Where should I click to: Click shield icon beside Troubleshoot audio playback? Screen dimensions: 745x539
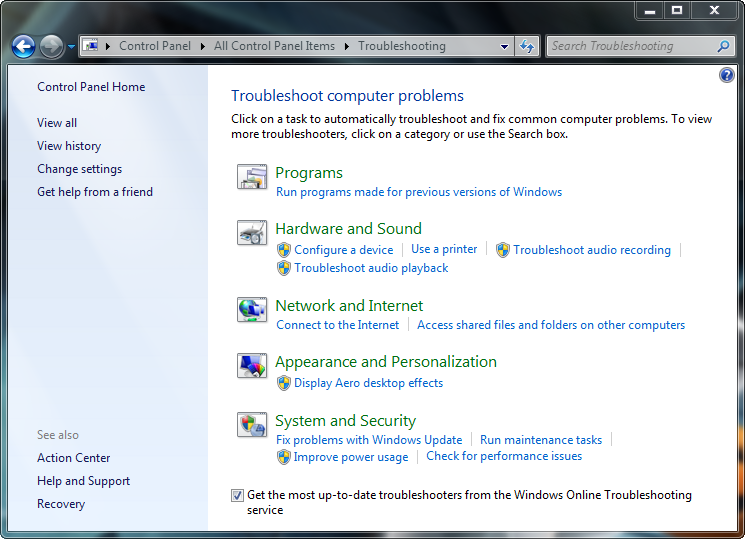284,268
